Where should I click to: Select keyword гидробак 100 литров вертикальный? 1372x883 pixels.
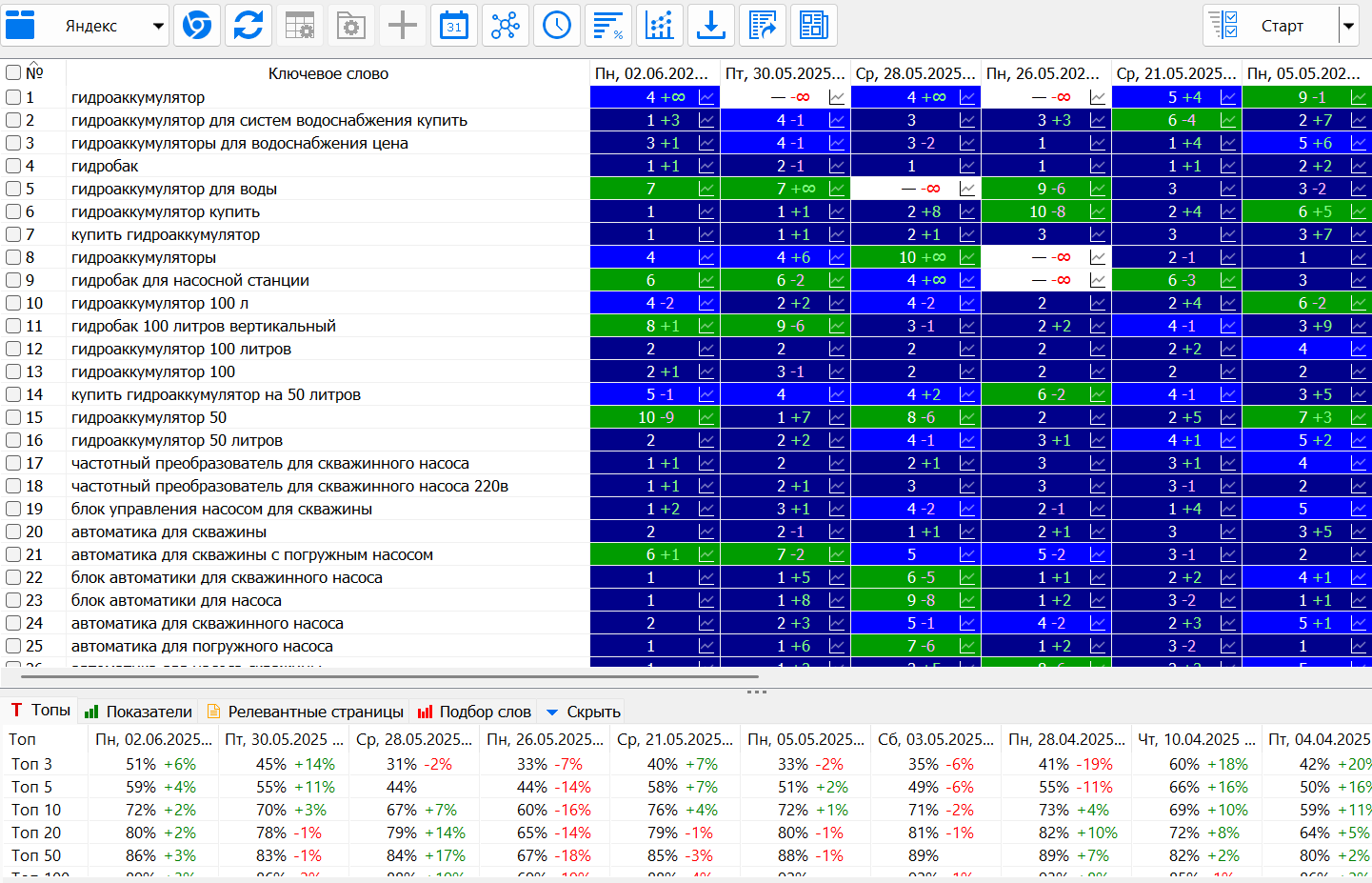(x=204, y=326)
